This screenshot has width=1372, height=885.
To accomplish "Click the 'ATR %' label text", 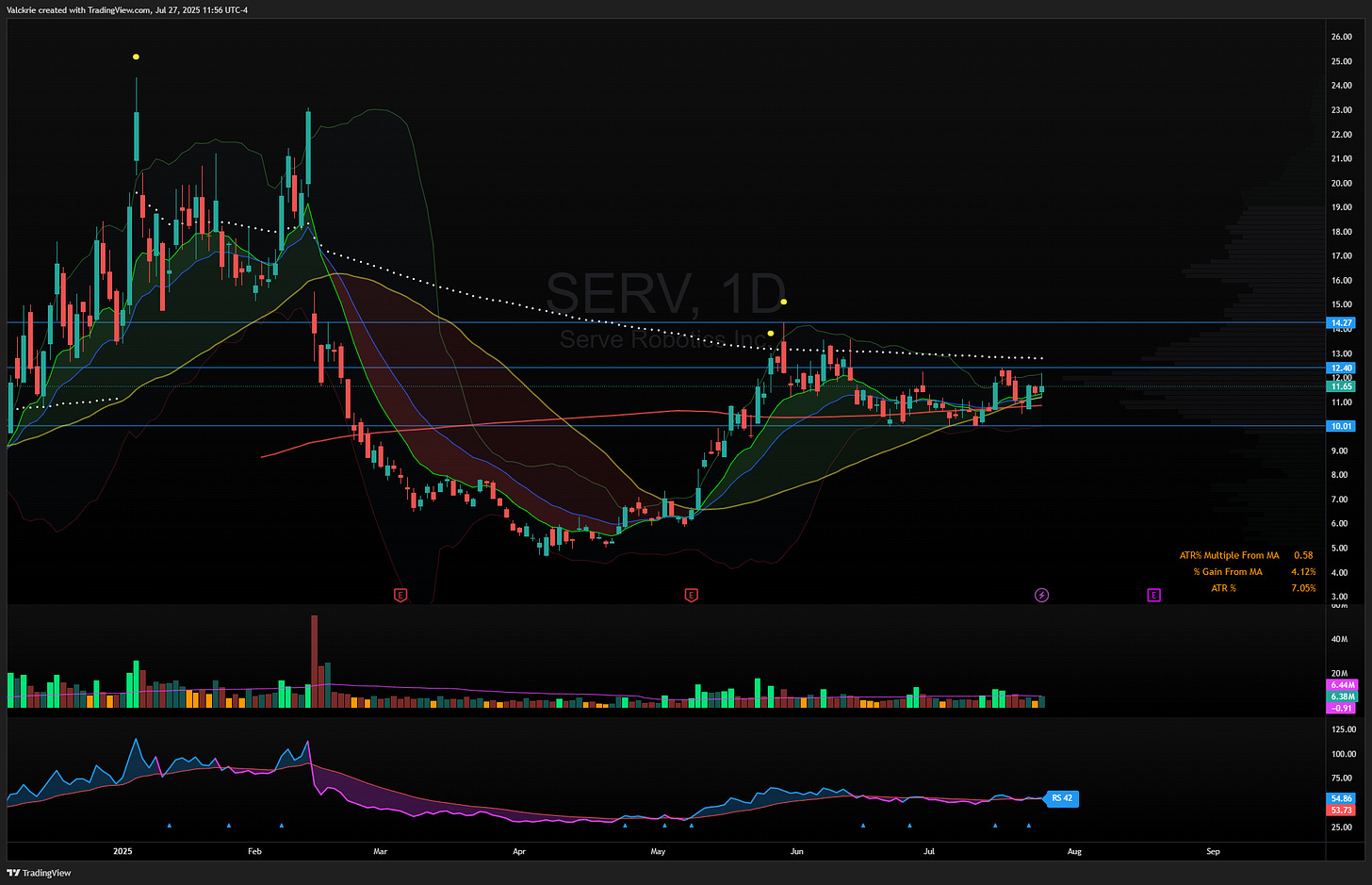I will [1223, 588].
